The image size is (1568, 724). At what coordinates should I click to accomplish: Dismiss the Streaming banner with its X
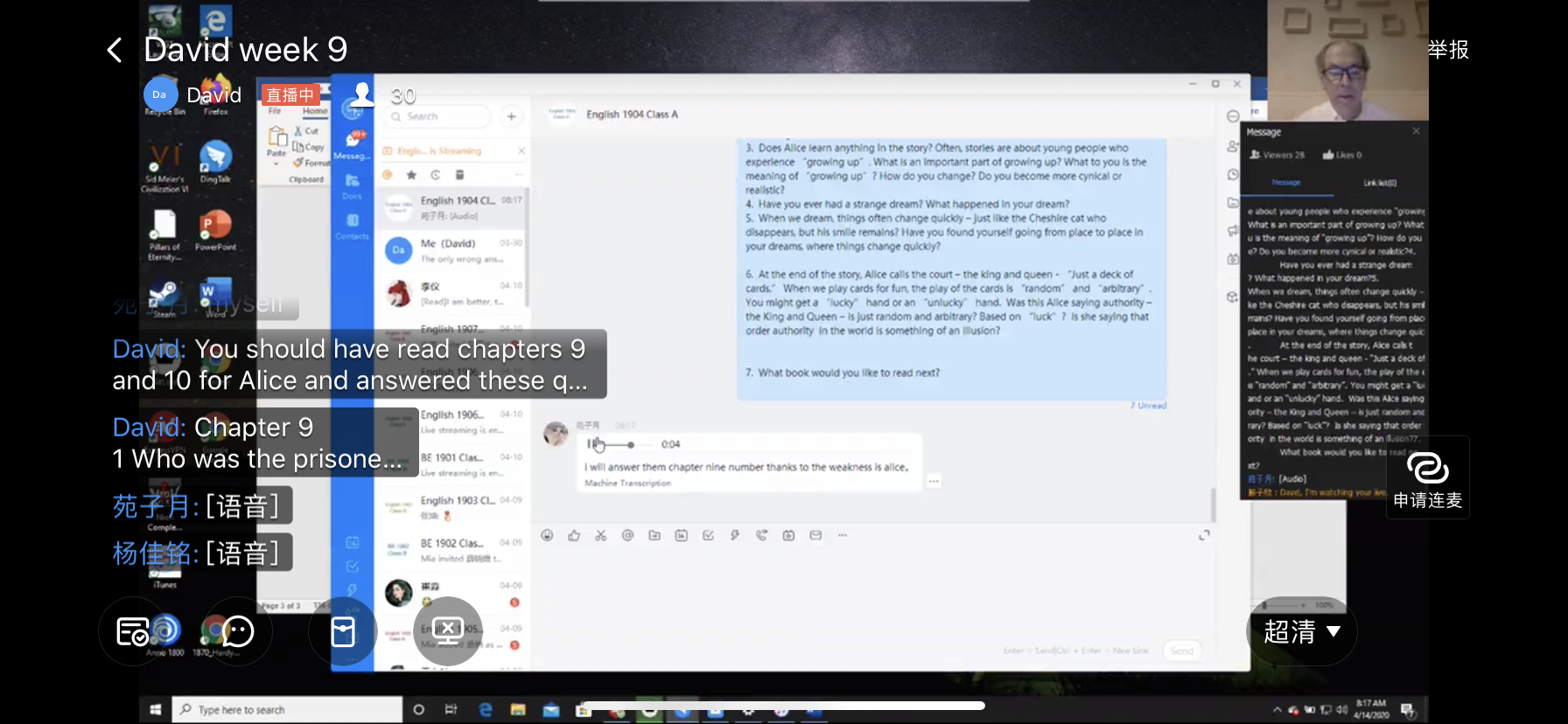[x=521, y=151]
